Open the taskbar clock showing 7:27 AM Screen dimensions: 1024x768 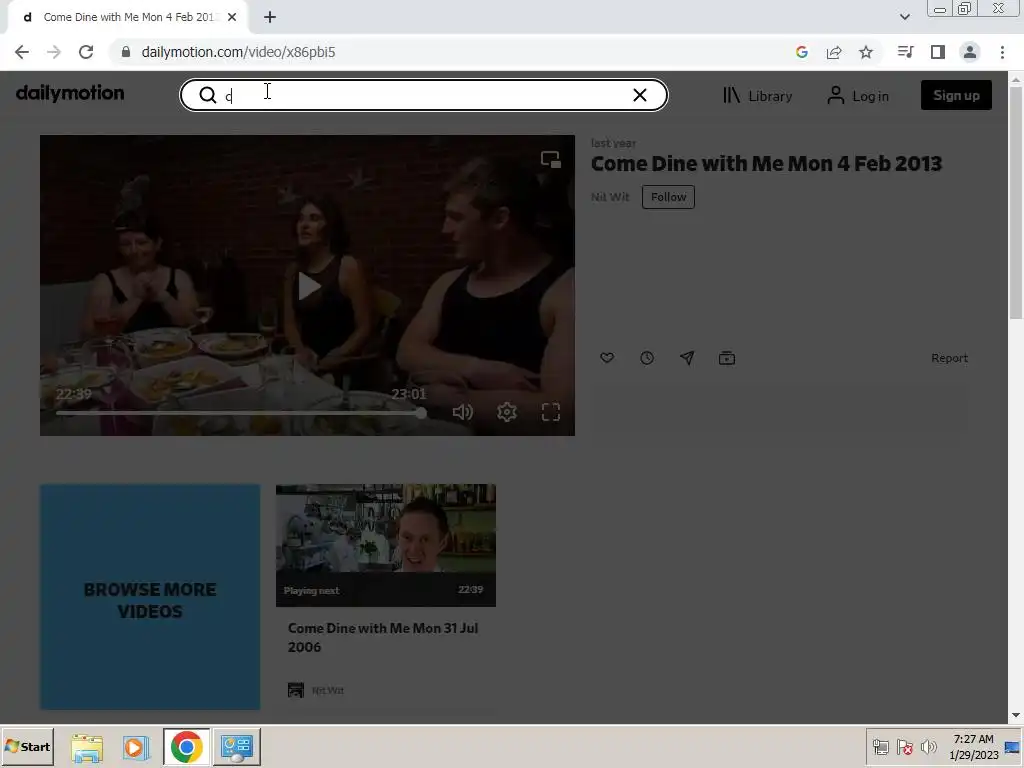coord(974,746)
